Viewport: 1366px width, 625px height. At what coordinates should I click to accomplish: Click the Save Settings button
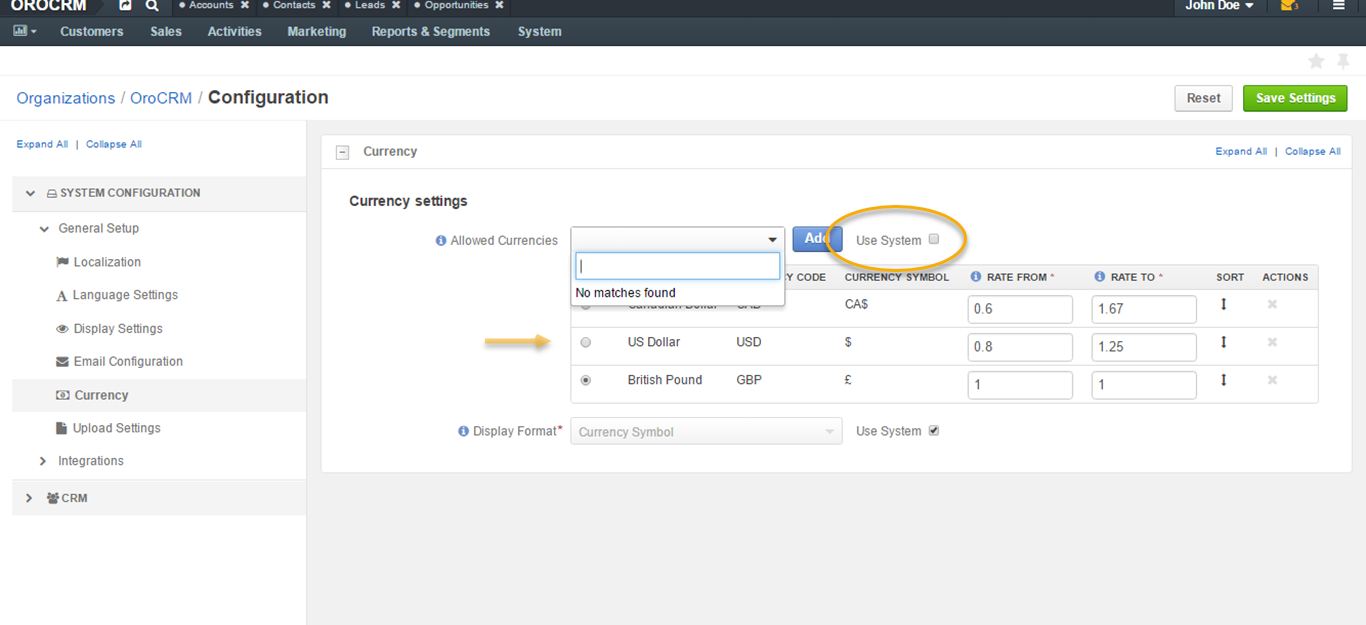coord(1295,98)
